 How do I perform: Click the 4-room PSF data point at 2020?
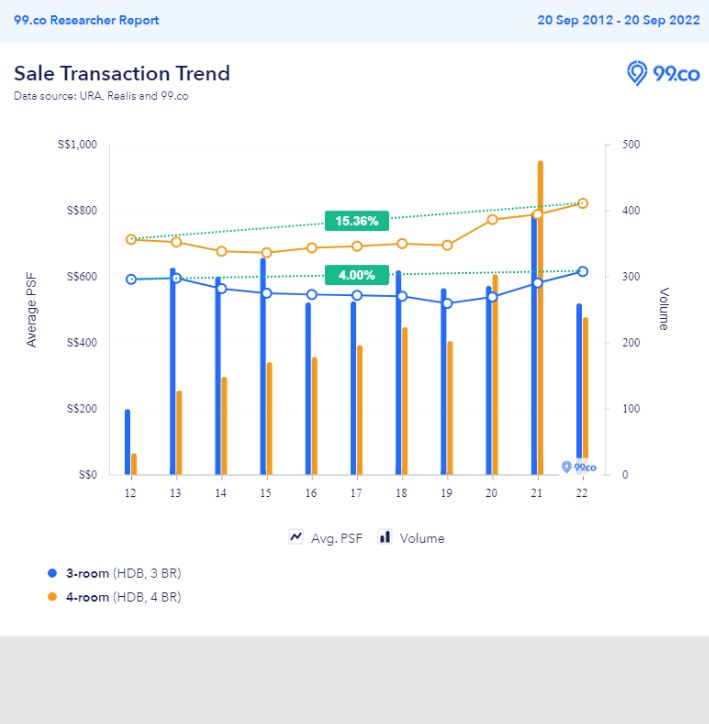click(x=492, y=219)
